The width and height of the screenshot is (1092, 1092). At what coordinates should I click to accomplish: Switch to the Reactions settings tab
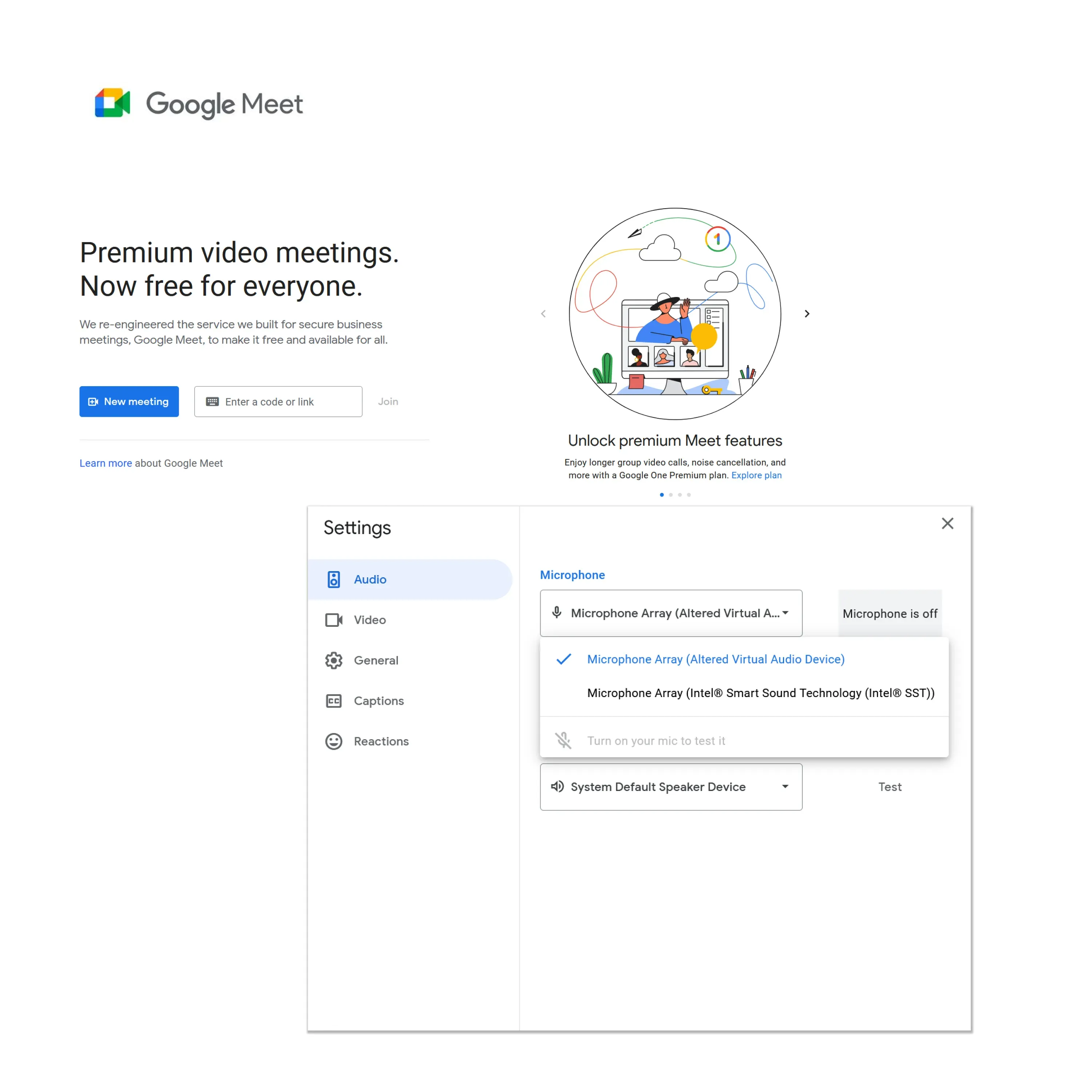(410, 741)
